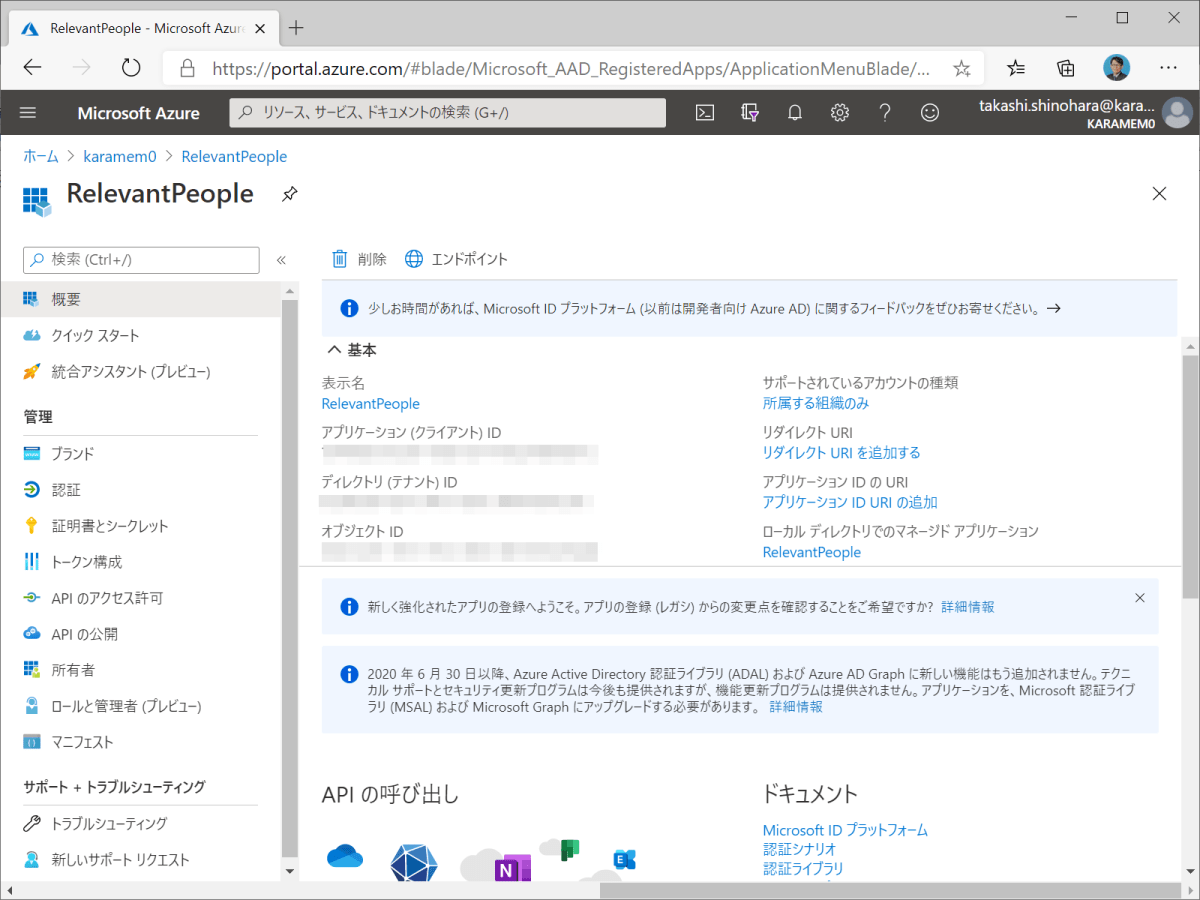This screenshot has height=900, width=1200.
Task: Focus the Azure global search bar
Action: 448,113
